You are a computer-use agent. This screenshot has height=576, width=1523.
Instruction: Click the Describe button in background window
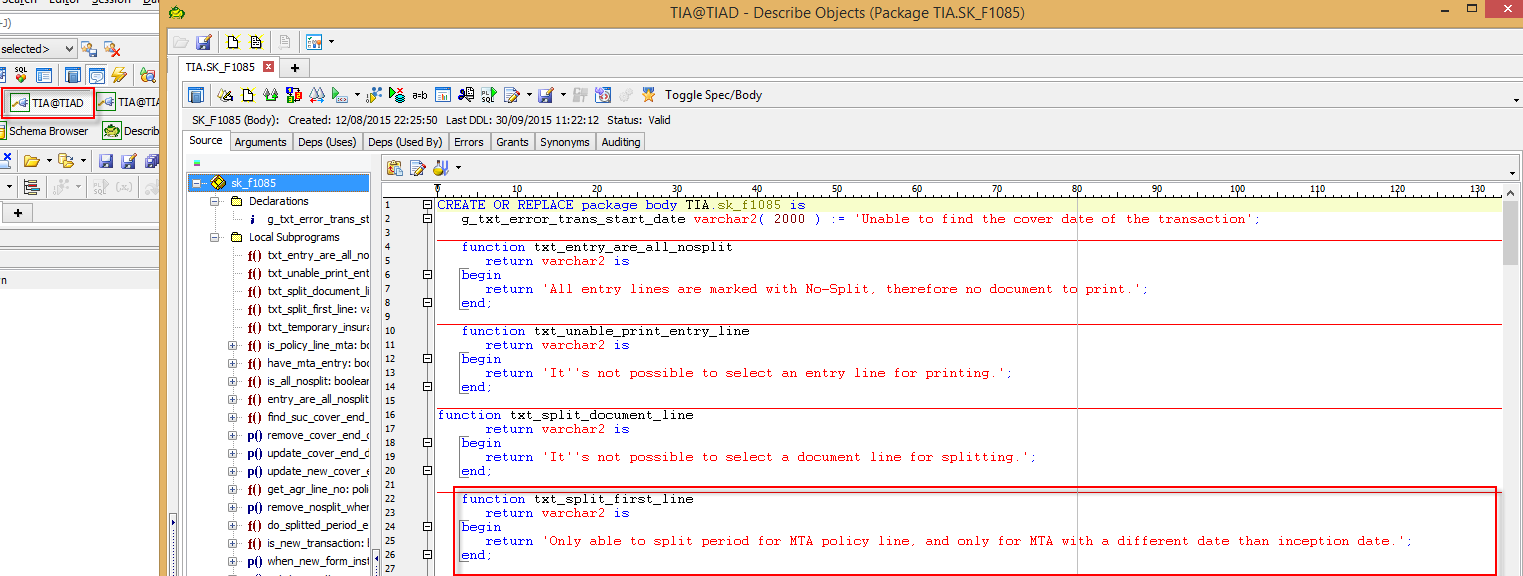click(131, 131)
